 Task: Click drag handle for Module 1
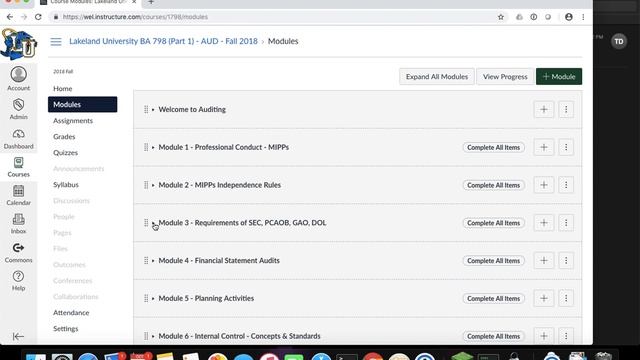point(146,147)
